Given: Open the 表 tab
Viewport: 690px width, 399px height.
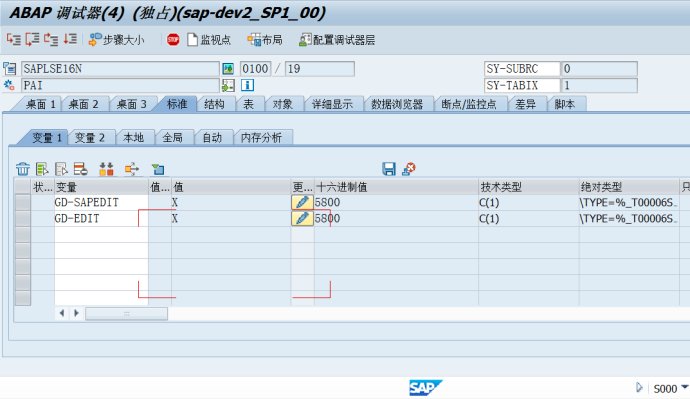Looking at the screenshot, I should point(249,104).
